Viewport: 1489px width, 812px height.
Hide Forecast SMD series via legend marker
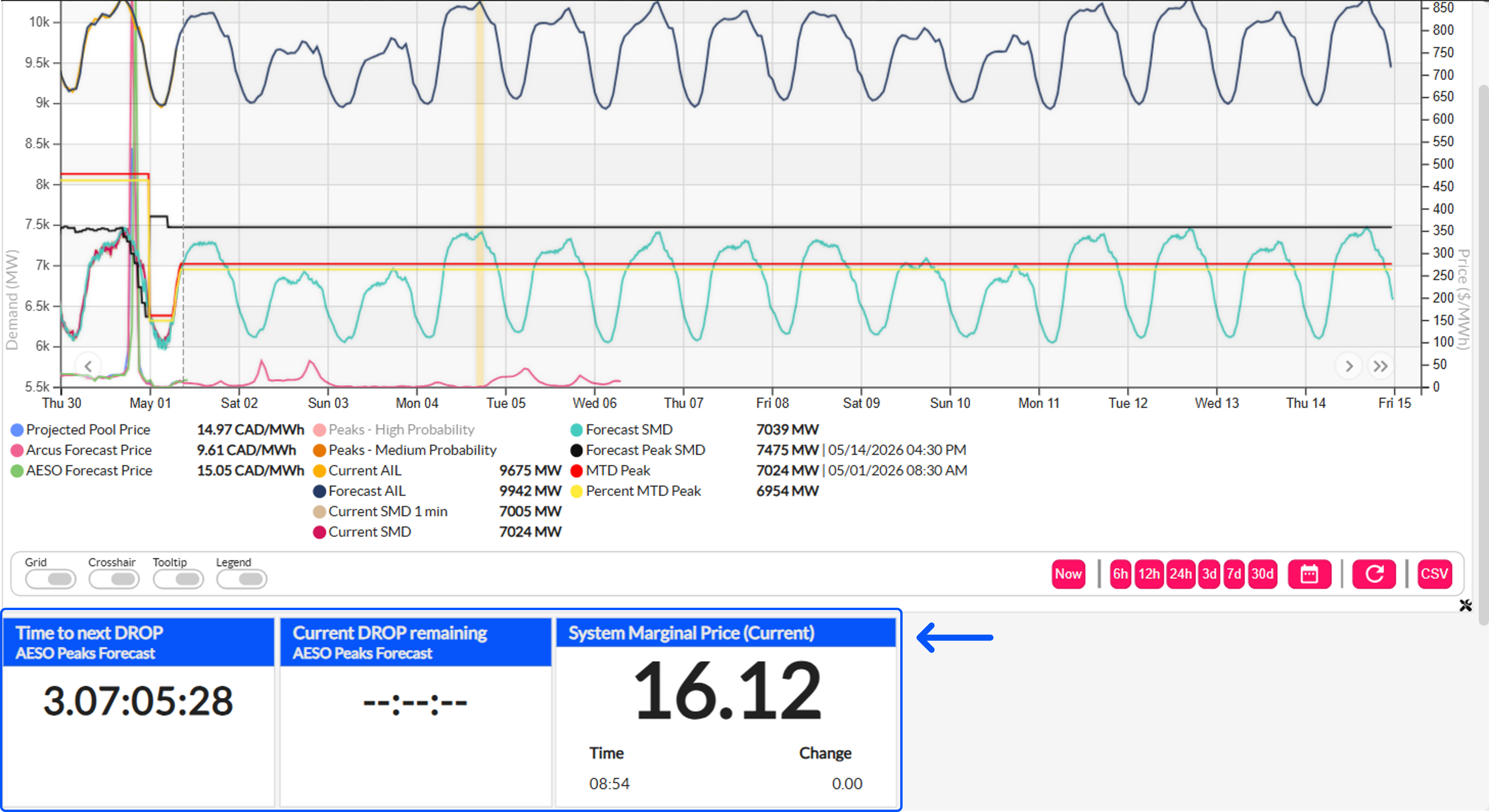tap(576, 430)
